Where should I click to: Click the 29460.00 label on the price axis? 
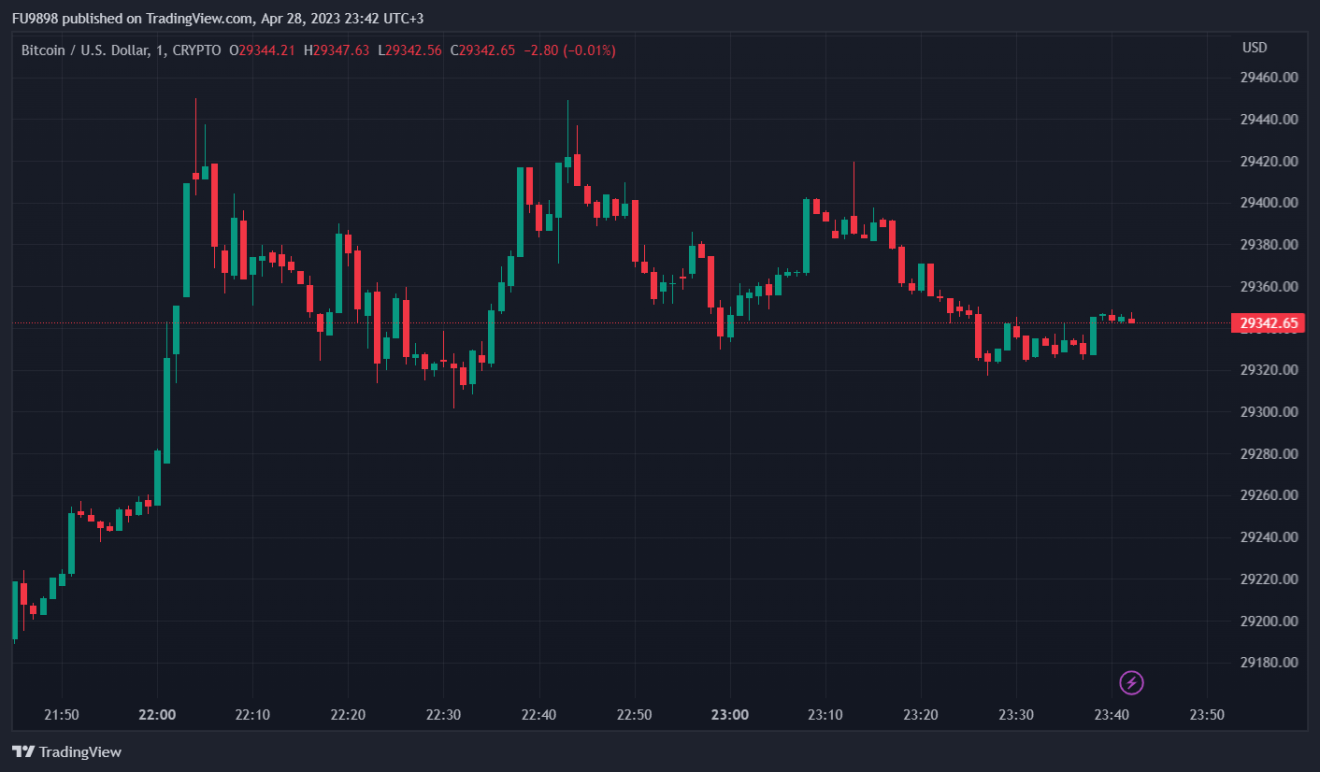click(1268, 77)
